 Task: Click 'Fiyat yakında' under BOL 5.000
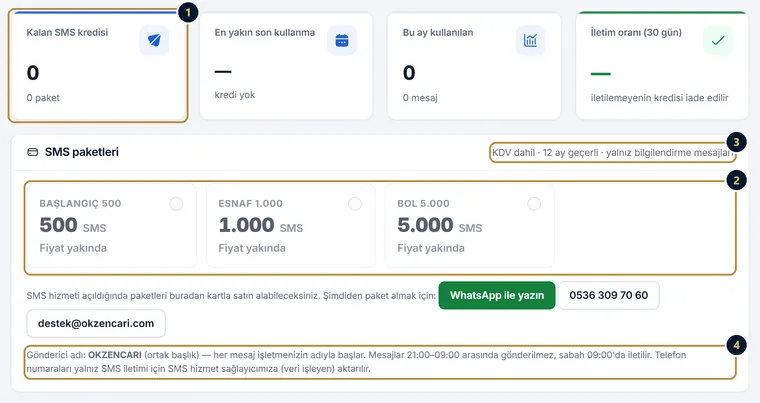coord(431,248)
